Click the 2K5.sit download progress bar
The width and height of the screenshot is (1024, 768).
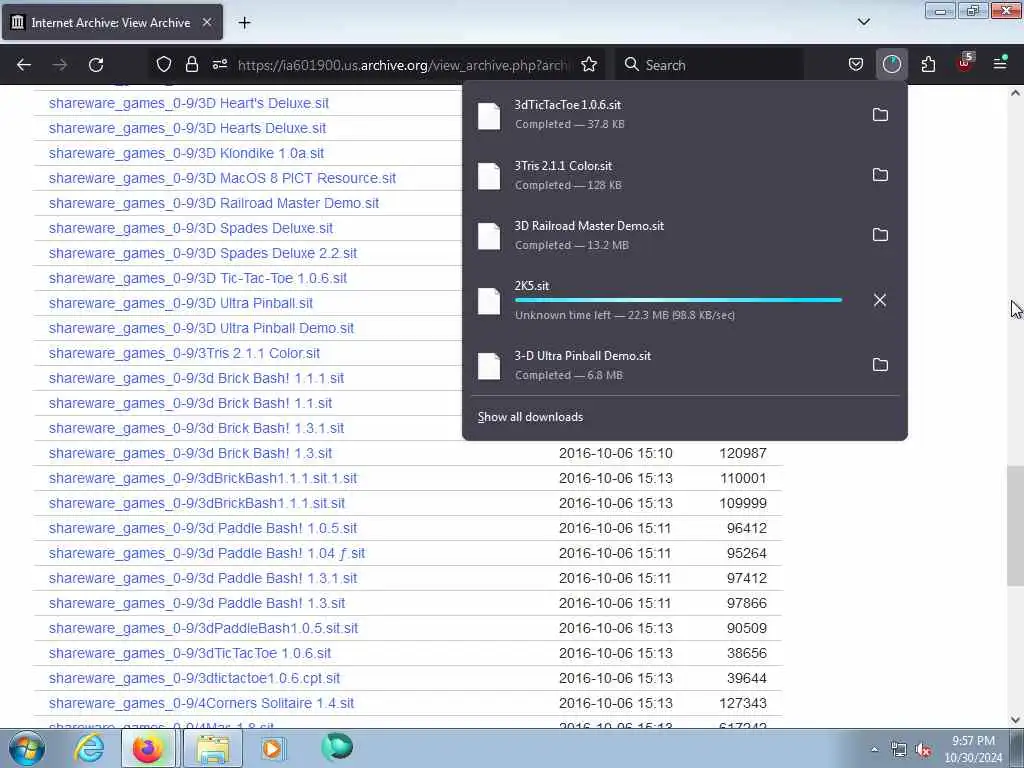click(679, 300)
